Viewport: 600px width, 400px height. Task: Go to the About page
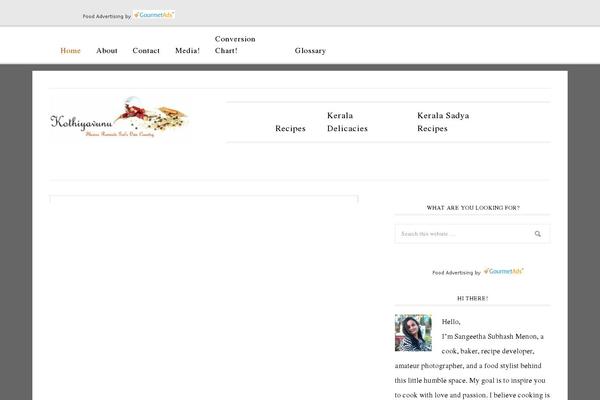click(x=107, y=51)
